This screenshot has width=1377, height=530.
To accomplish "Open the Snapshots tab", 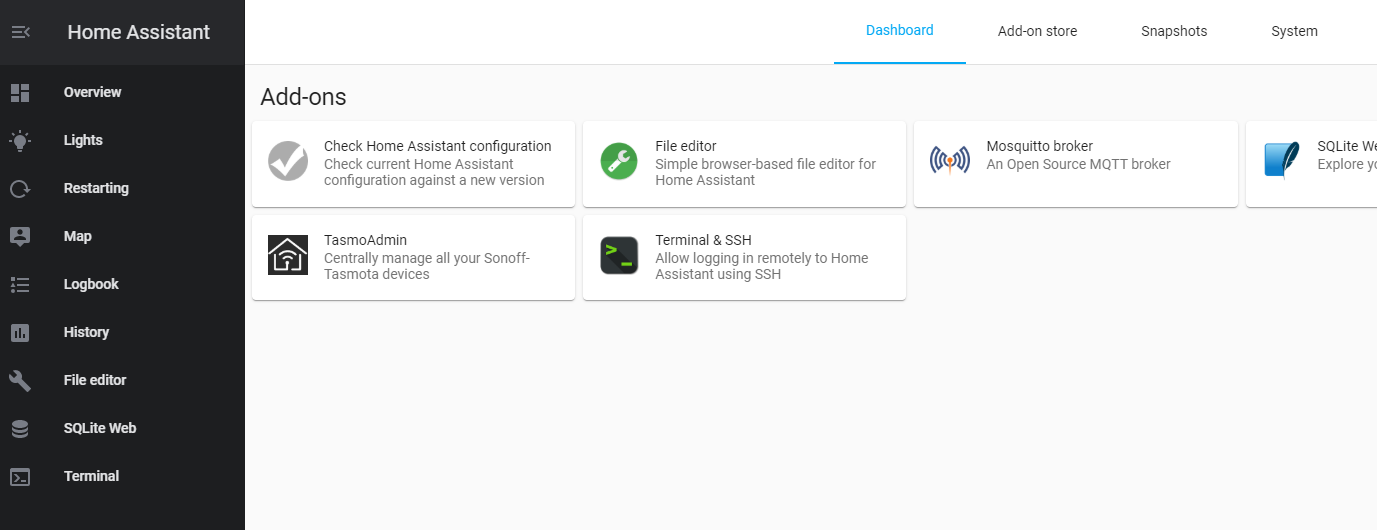I will pos(1174,31).
